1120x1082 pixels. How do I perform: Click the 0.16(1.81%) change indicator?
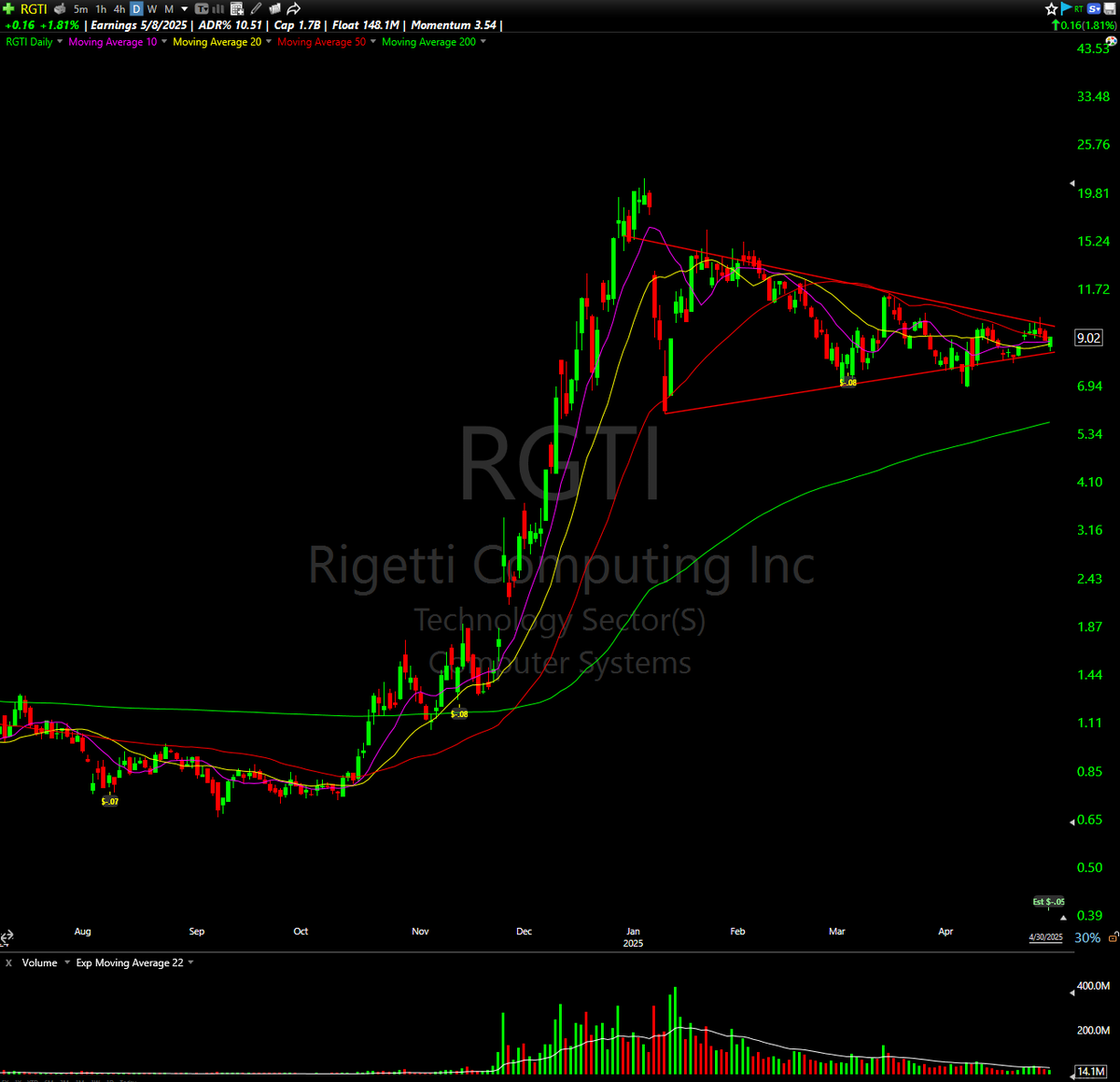[1084, 25]
